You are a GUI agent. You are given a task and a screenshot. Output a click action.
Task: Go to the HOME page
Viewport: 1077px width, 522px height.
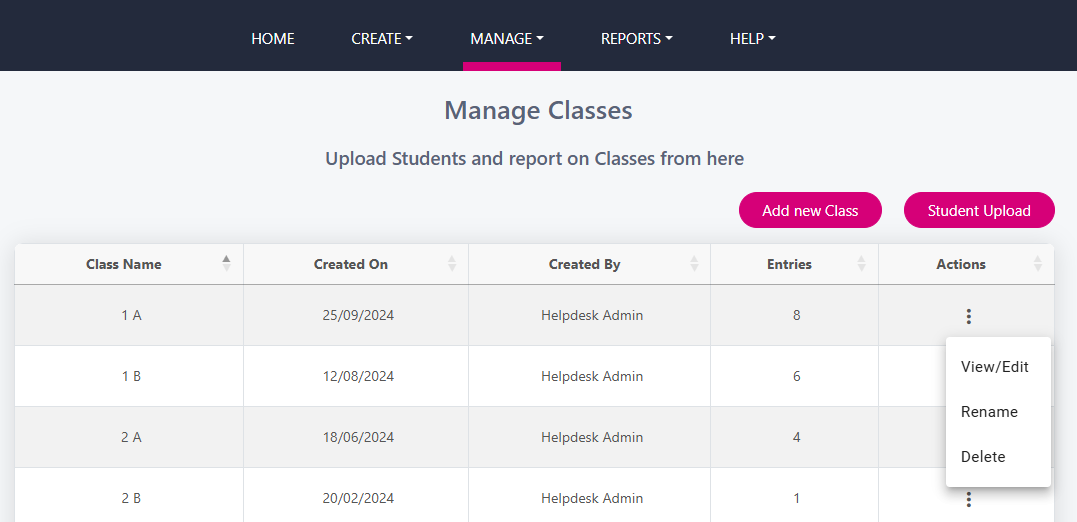click(x=273, y=39)
